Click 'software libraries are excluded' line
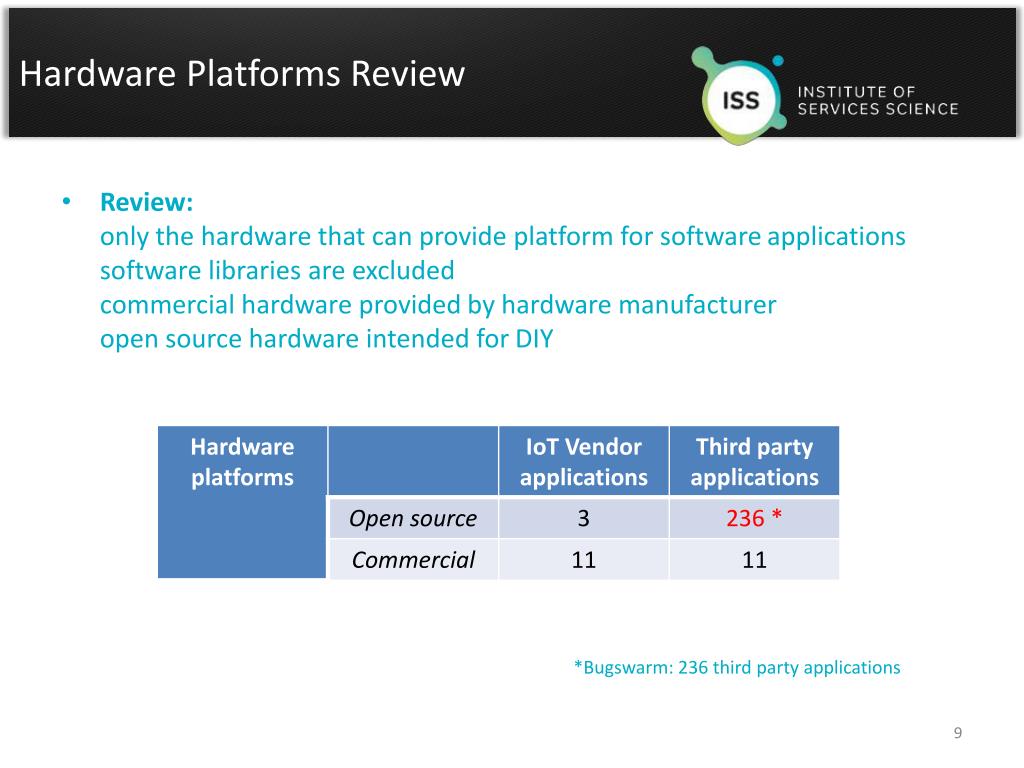 (277, 270)
